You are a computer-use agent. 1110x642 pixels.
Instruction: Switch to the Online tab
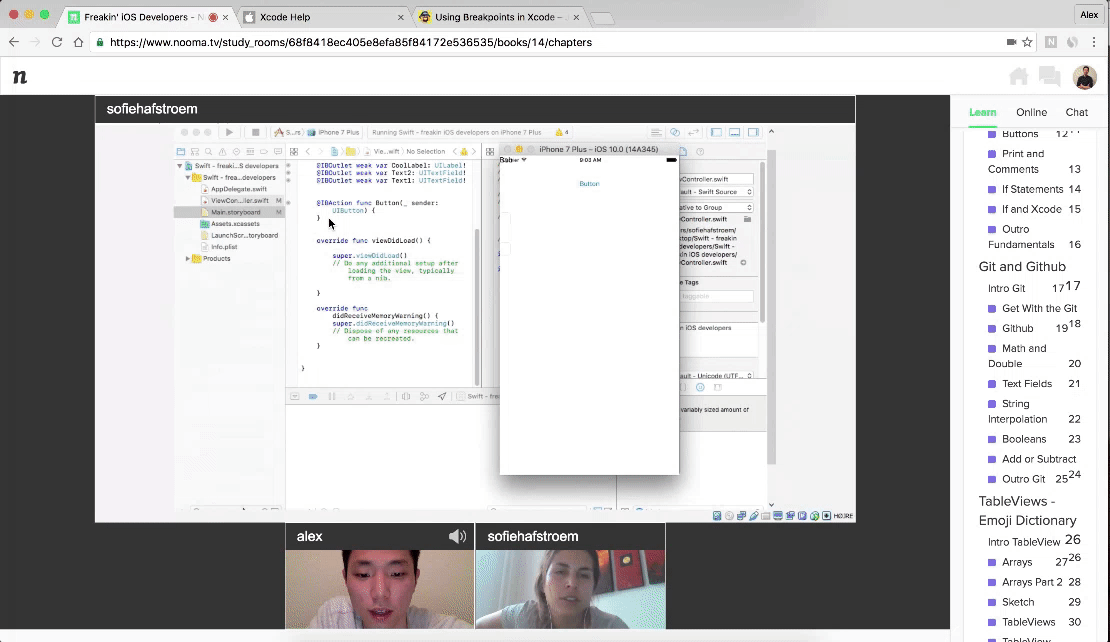tap(1031, 112)
